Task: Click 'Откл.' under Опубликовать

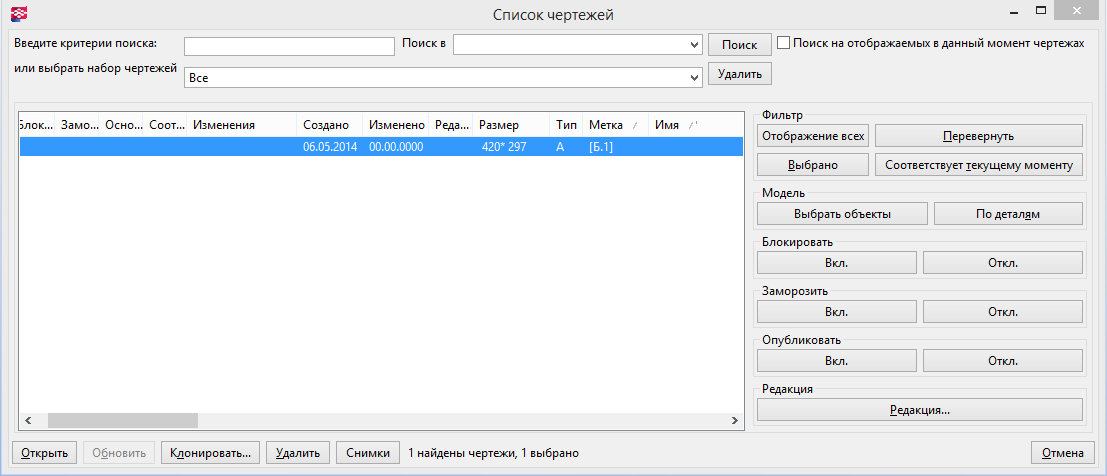Action: [1003, 360]
